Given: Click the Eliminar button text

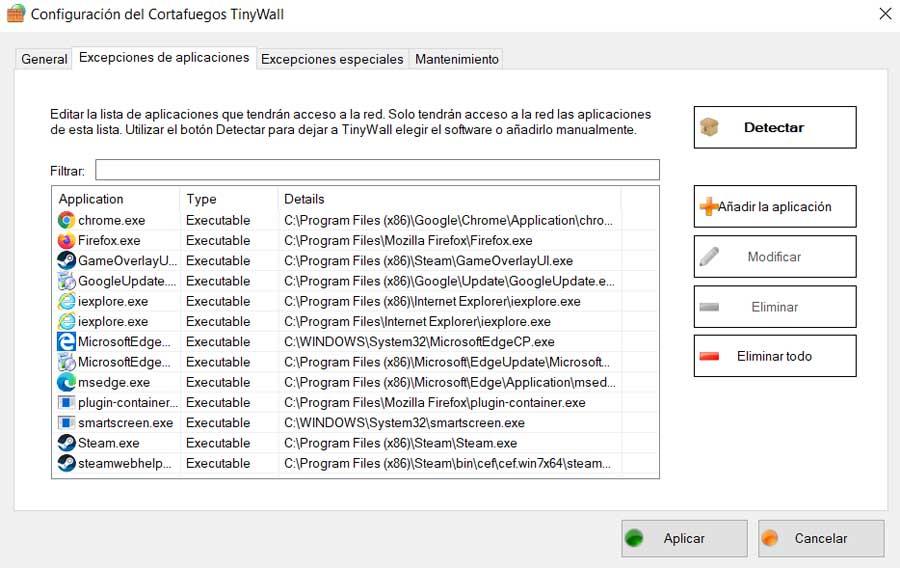Looking at the screenshot, I should pyautogui.click(x=775, y=307).
